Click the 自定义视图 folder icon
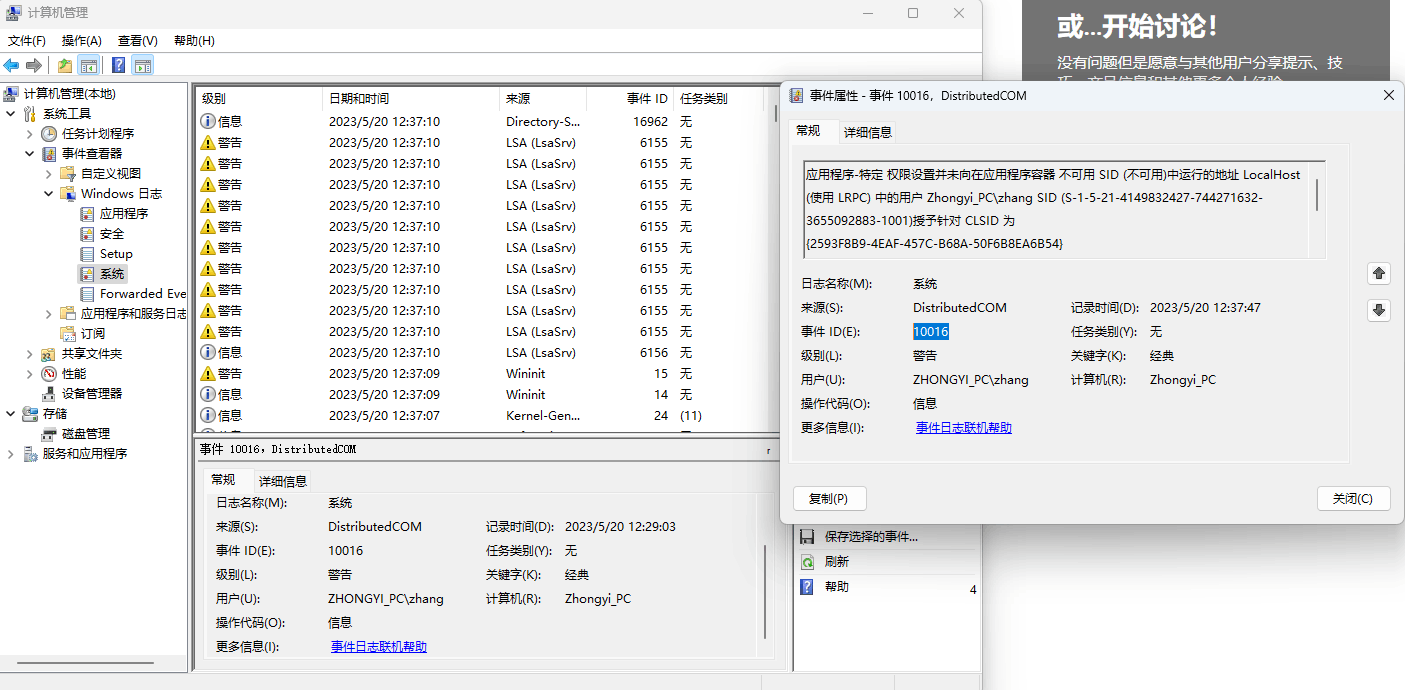 (x=68, y=174)
